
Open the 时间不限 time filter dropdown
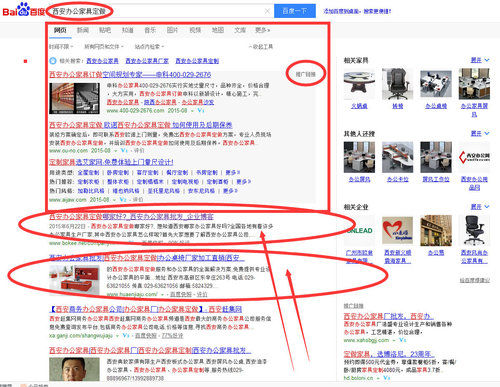click(61, 46)
